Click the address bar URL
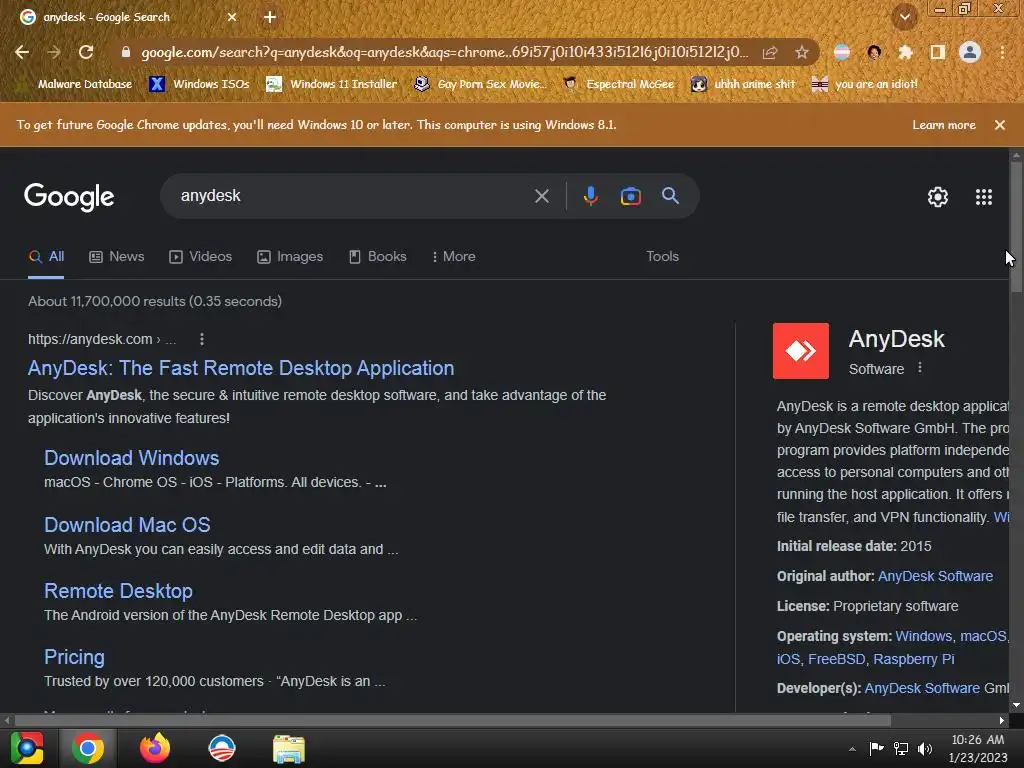The image size is (1024, 768). 444,52
